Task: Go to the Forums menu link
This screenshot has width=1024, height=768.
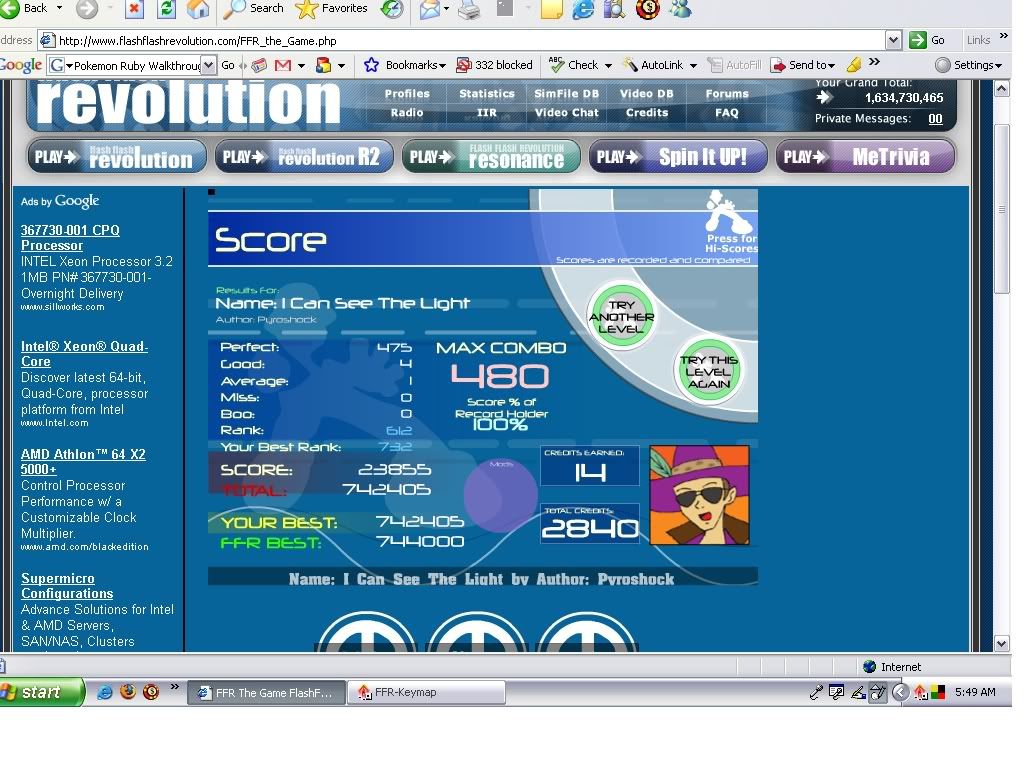Action: [x=727, y=94]
